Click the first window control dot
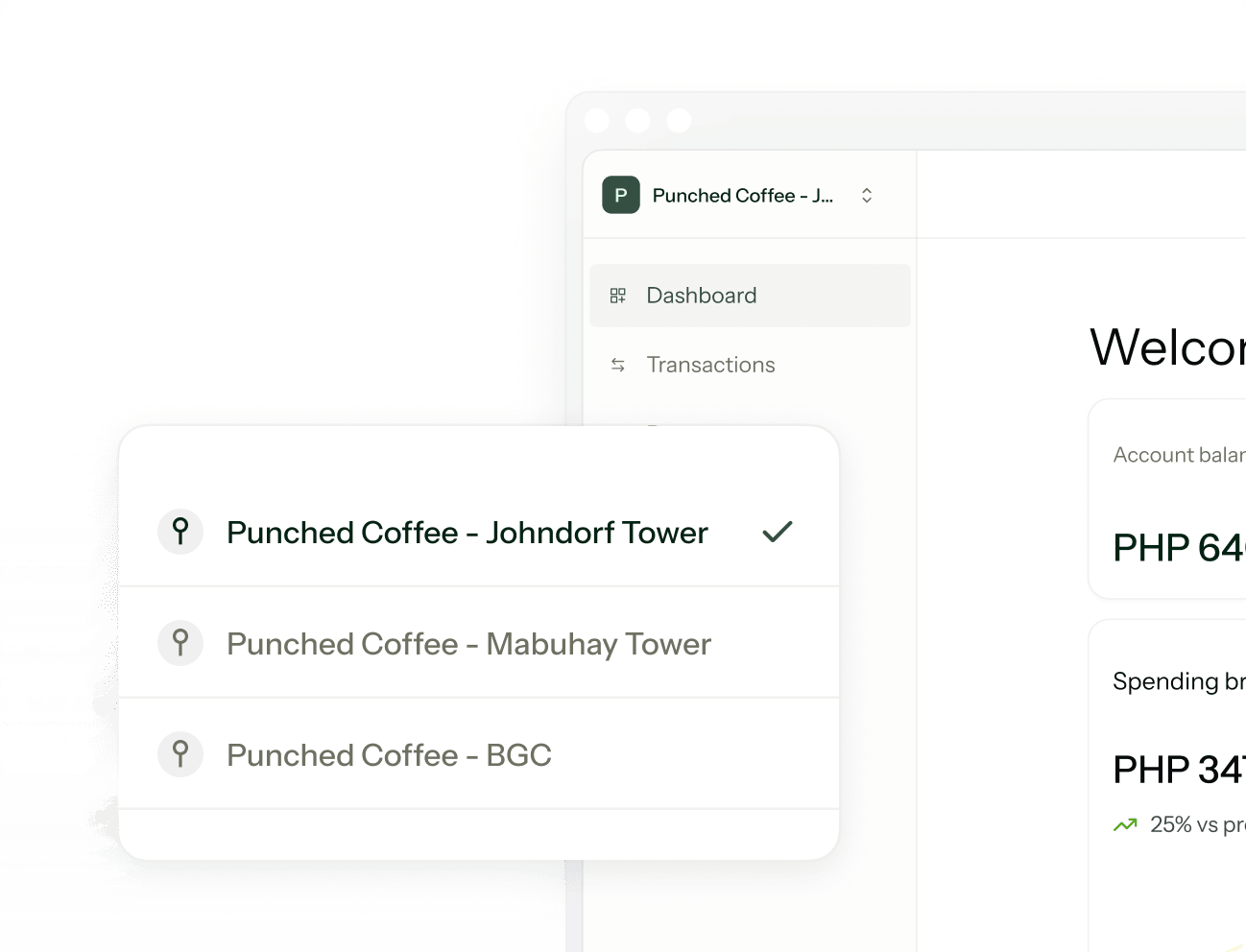 597,121
